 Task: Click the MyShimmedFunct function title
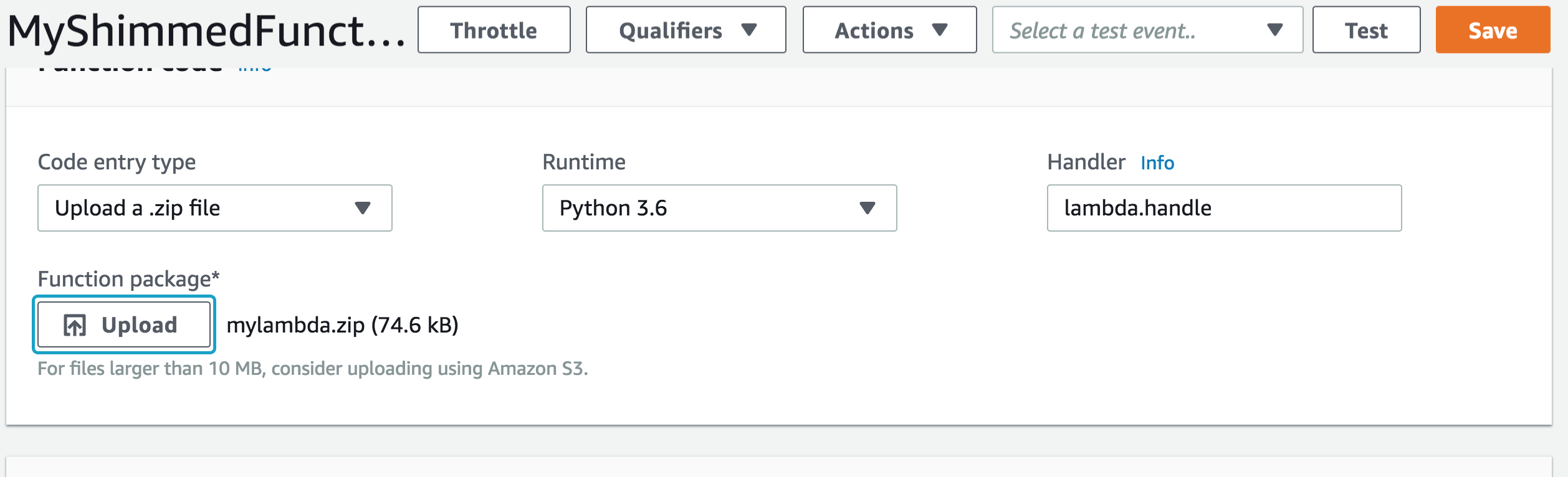click(x=206, y=31)
